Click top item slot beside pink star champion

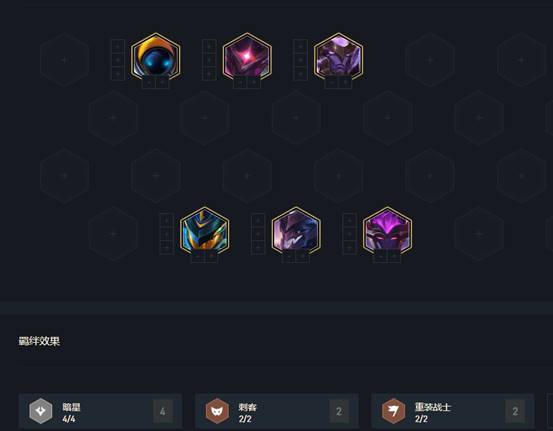209,46
